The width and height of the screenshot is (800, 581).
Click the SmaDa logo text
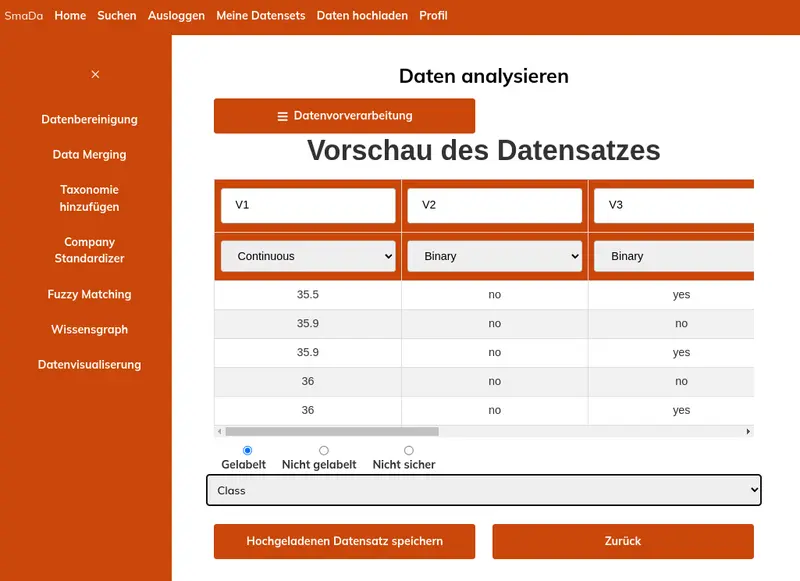coord(24,16)
